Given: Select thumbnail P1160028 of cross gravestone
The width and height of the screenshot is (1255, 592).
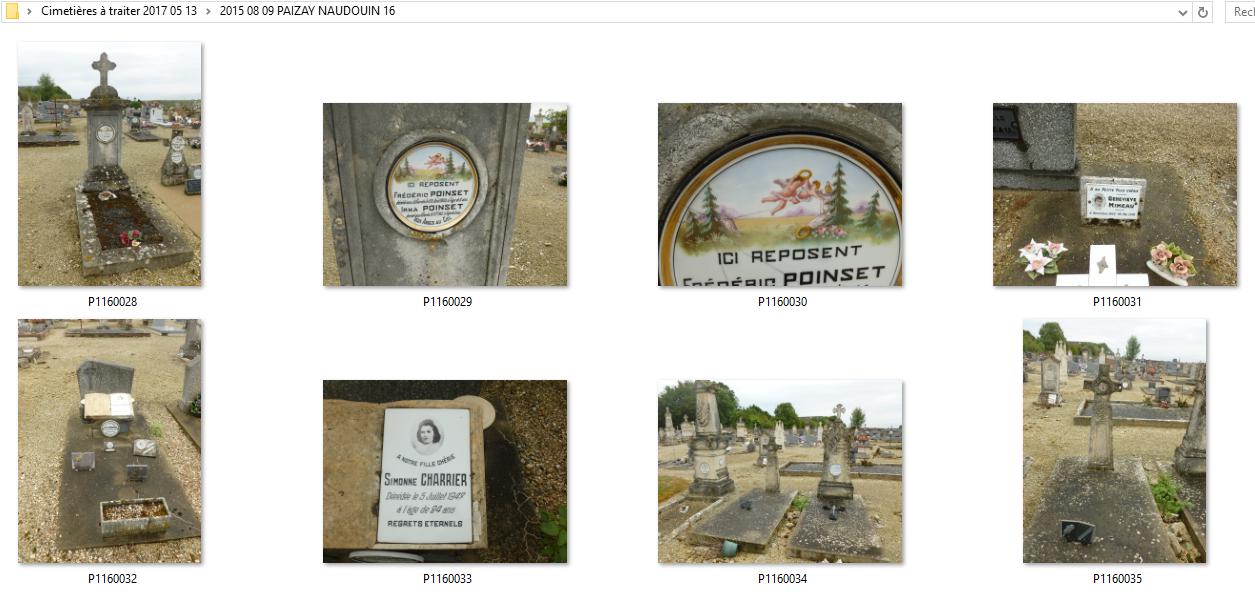Looking at the screenshot, I should [x=110, y=164].
